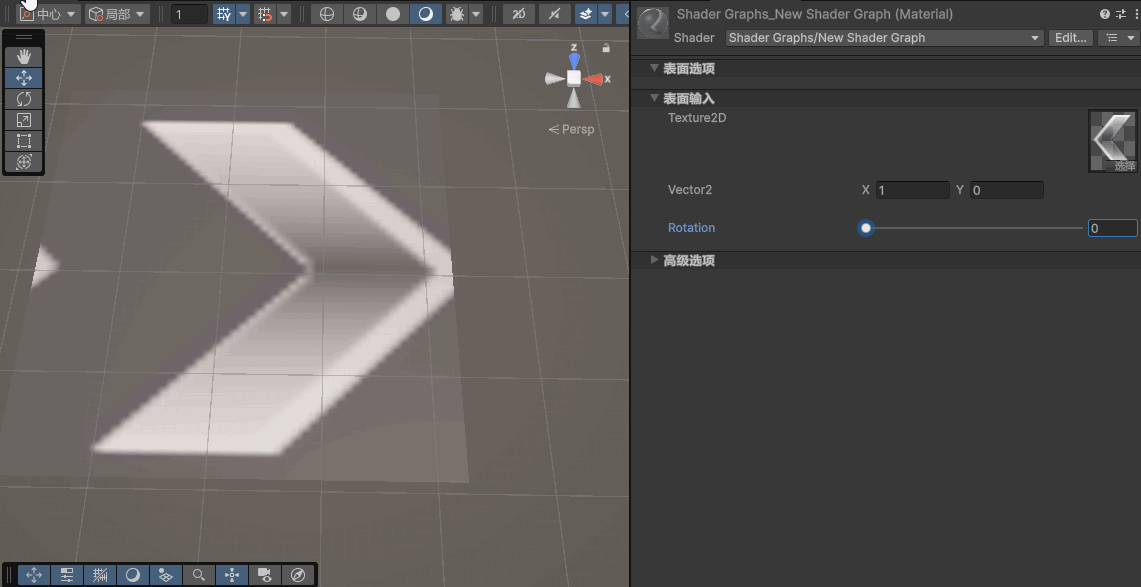Click the Vector2 Y input field
The image size is (1141, 587).
[1007, 190]
